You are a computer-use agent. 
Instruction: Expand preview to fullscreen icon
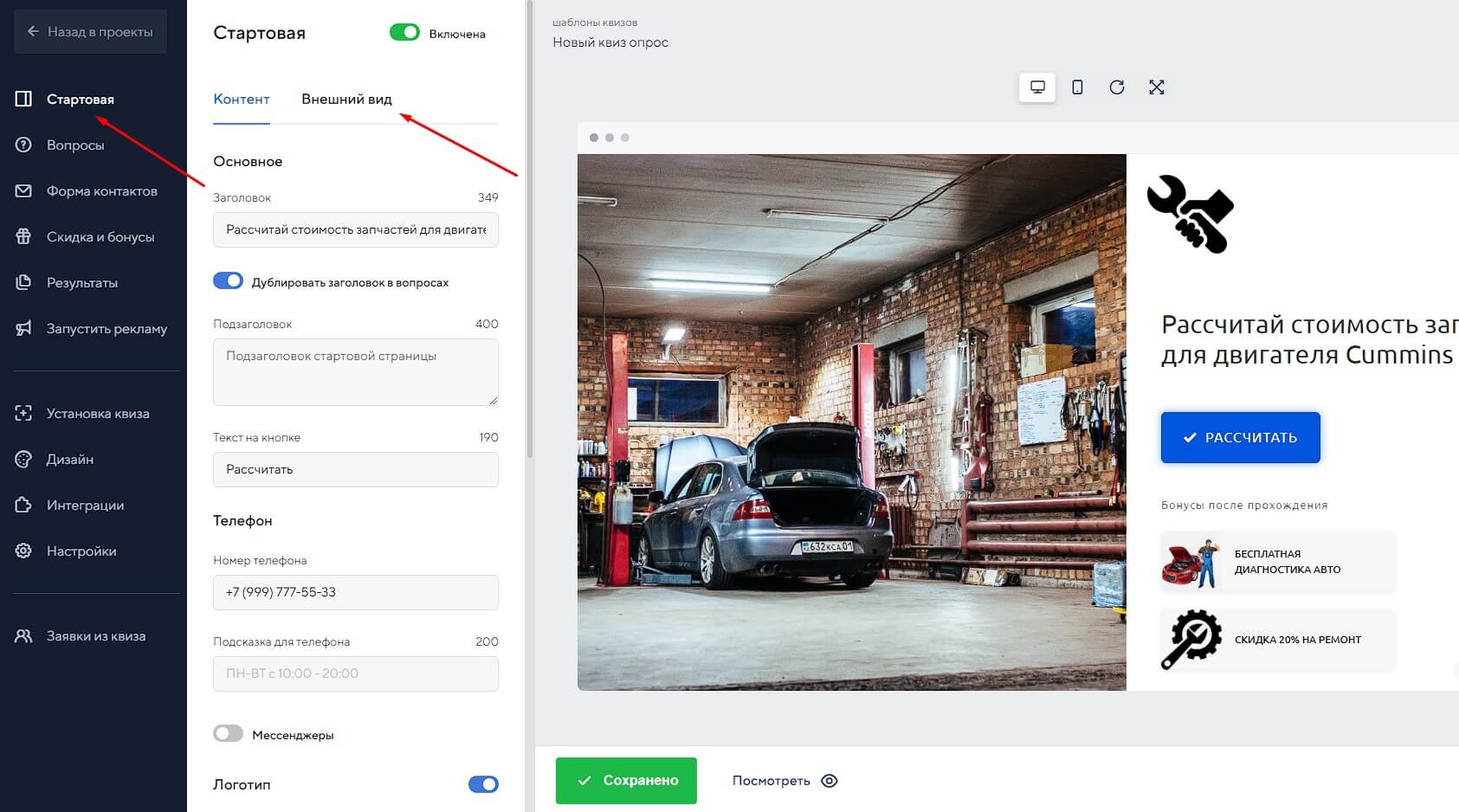click(1157, 87)
